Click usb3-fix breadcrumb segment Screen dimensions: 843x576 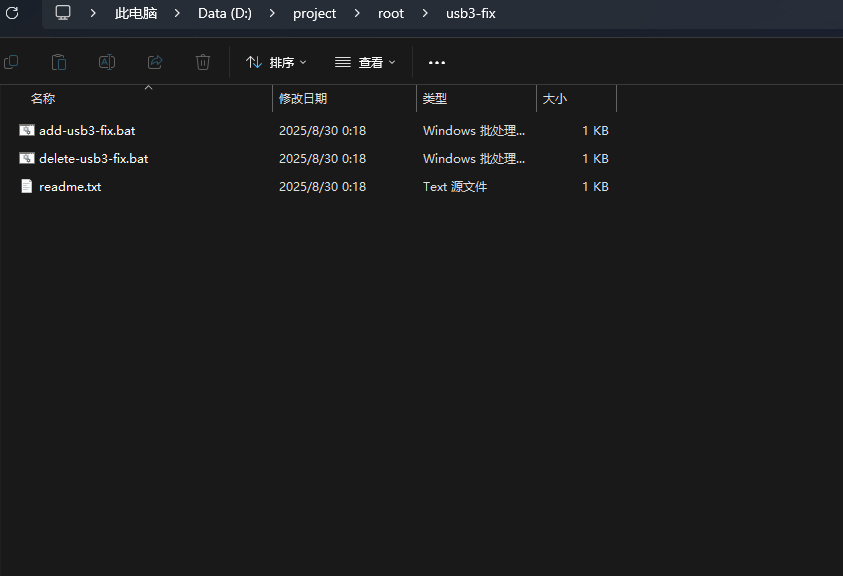click(471, 13)
